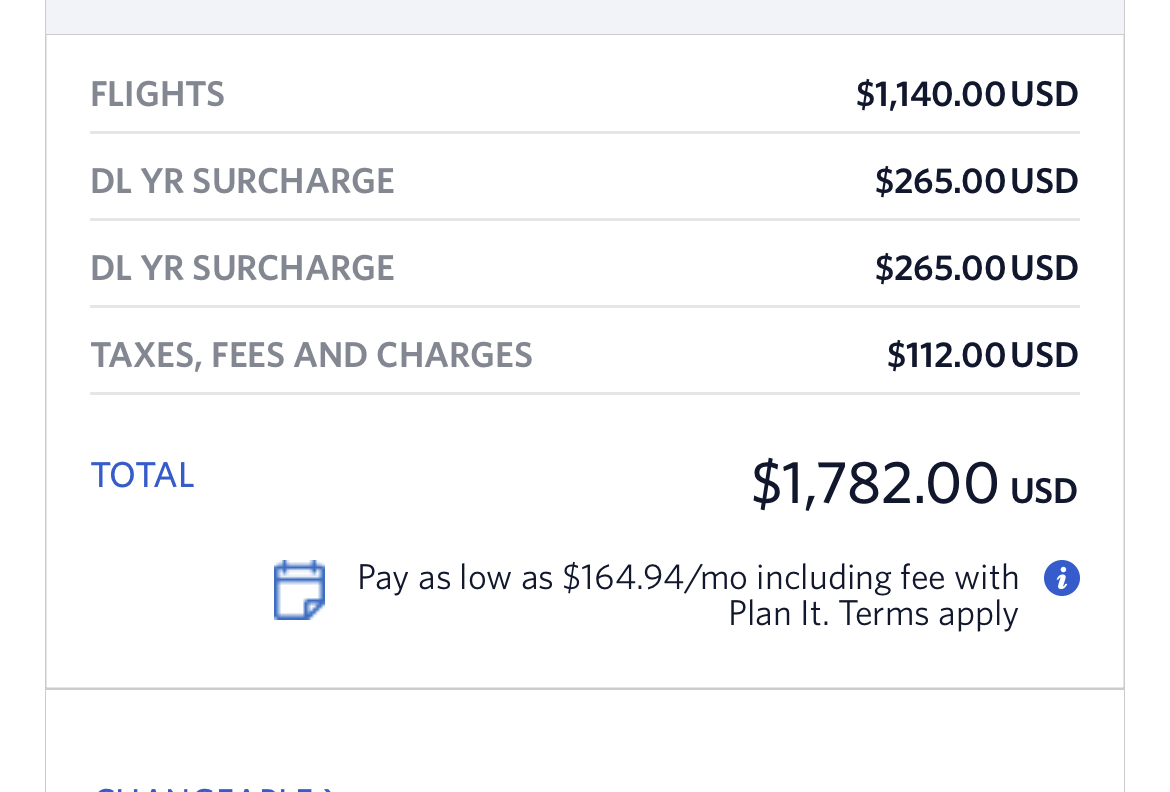
Task: Click the $1,140.00 USD flights amount
Action: click(966, 95)
